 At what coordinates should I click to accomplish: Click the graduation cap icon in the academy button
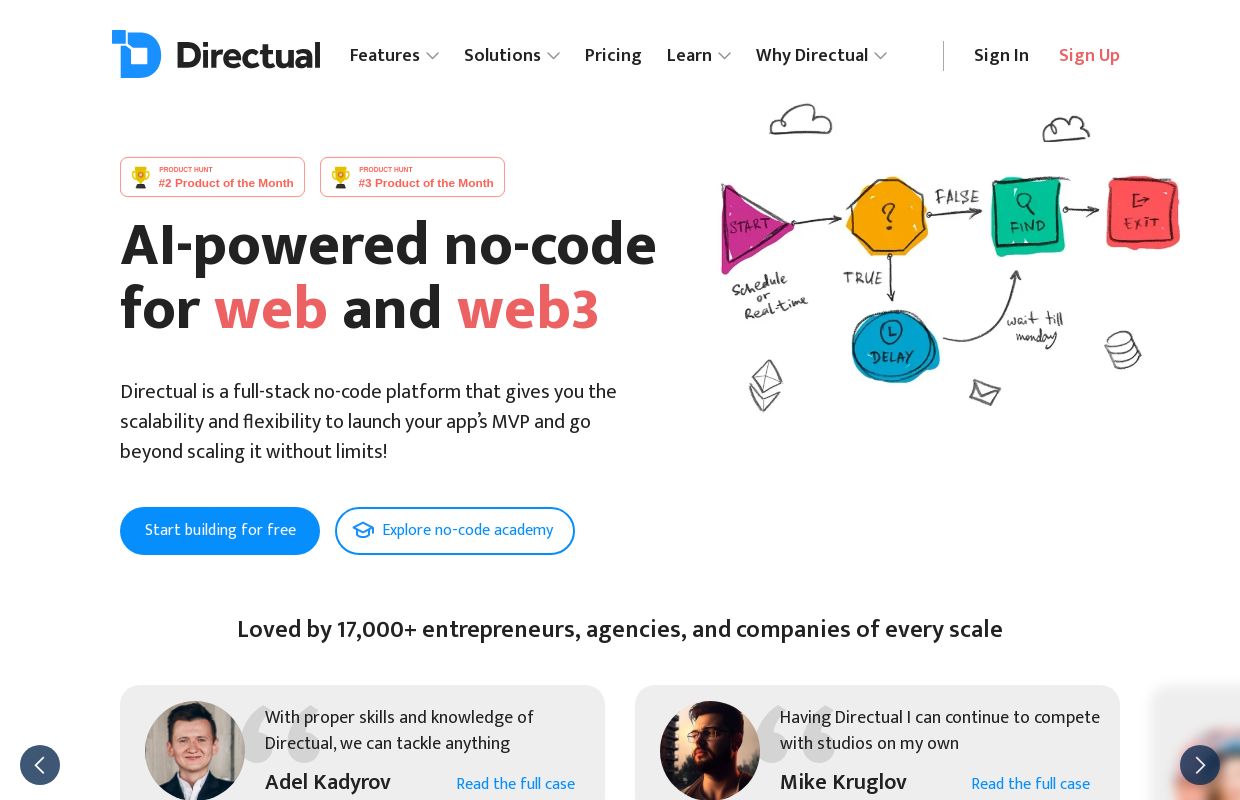pos(364,530)
